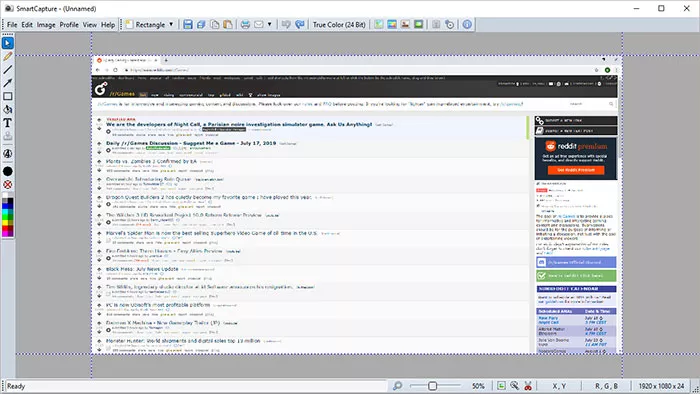
Task: Click the Send by email envelope icon
Action: 259,25
